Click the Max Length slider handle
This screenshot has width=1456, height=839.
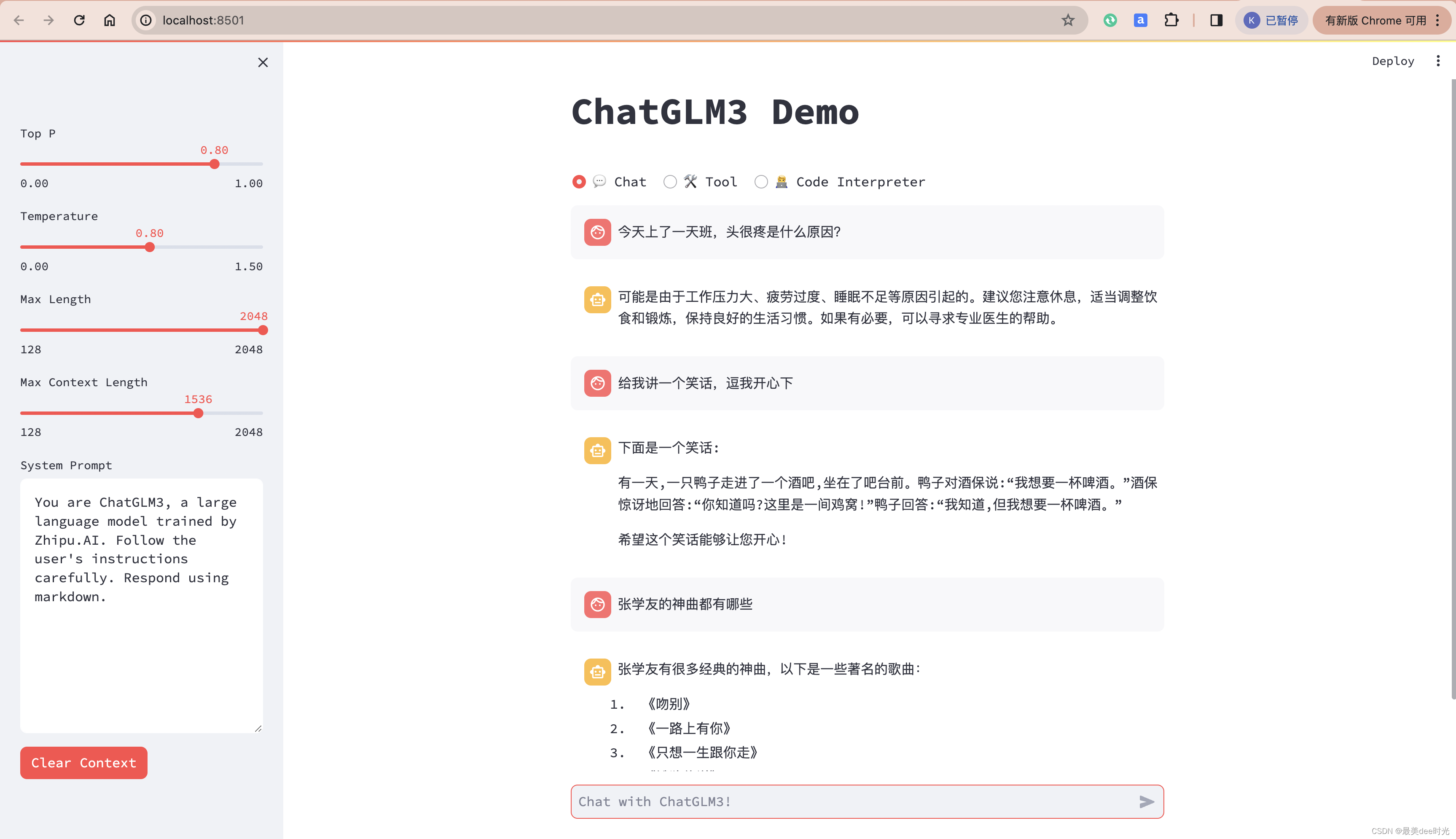point(263,330)
